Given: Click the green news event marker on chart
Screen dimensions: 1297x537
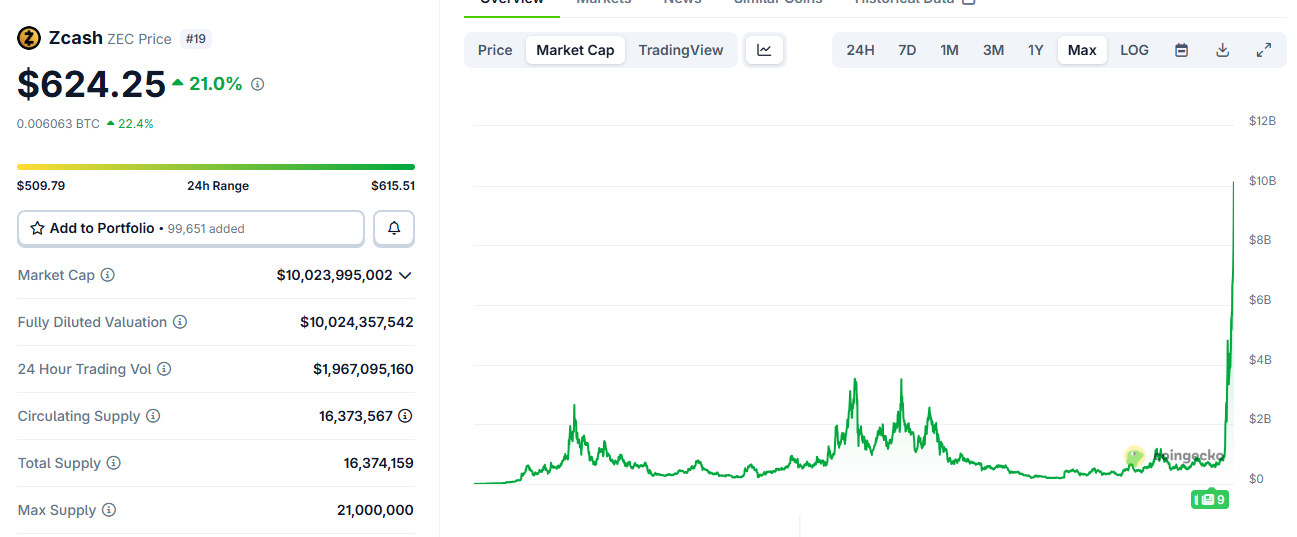Looking at the screenshot, I should (1209, 499).
